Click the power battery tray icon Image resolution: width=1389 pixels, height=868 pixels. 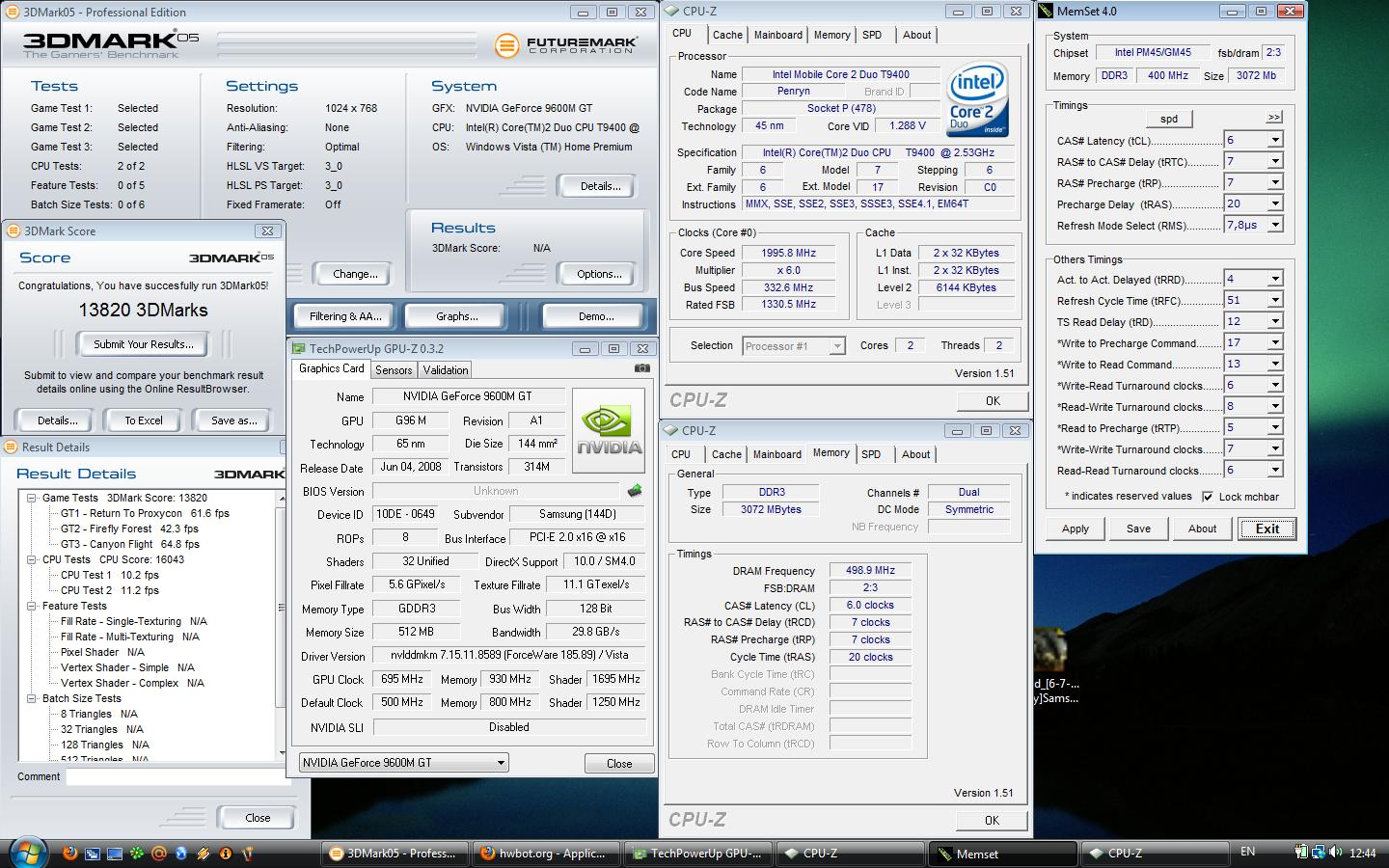[1302, 853]
